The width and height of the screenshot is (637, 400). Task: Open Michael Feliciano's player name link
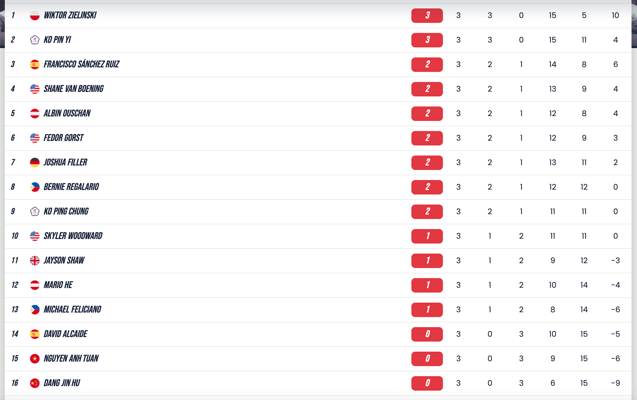point(72,310)
